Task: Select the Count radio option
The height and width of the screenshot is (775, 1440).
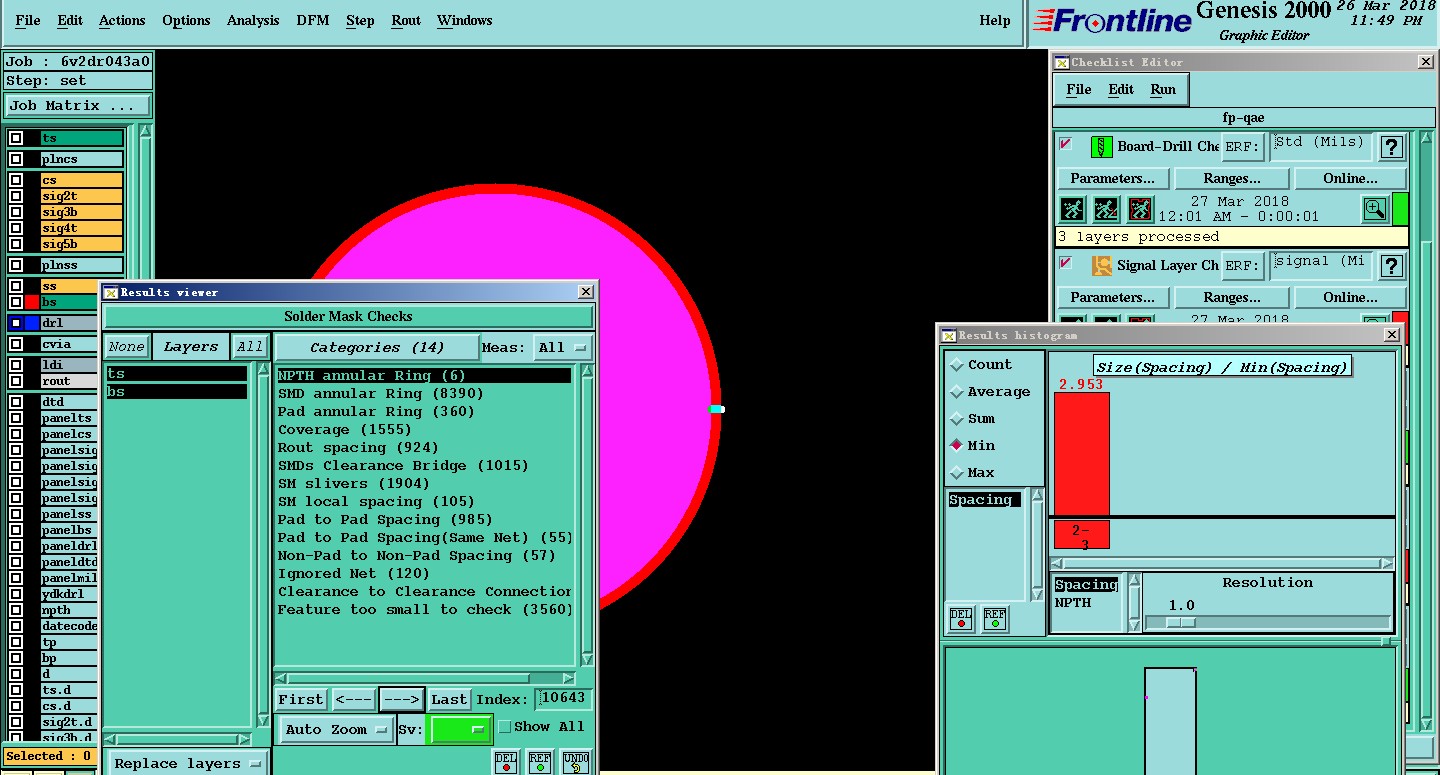Action: pos(957,365)
